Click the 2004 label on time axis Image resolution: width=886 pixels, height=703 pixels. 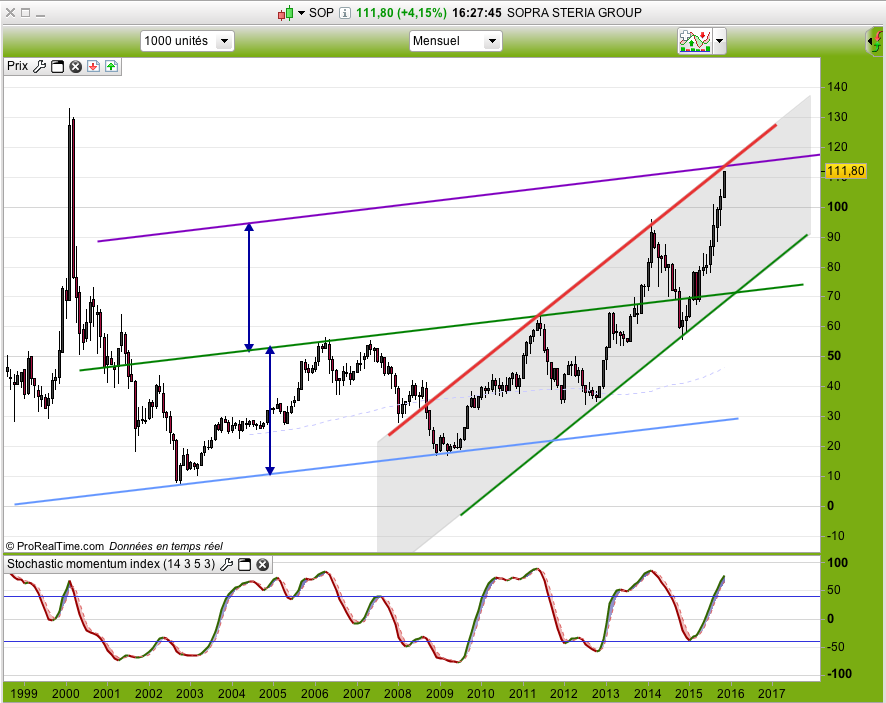(x=232, y=693)
